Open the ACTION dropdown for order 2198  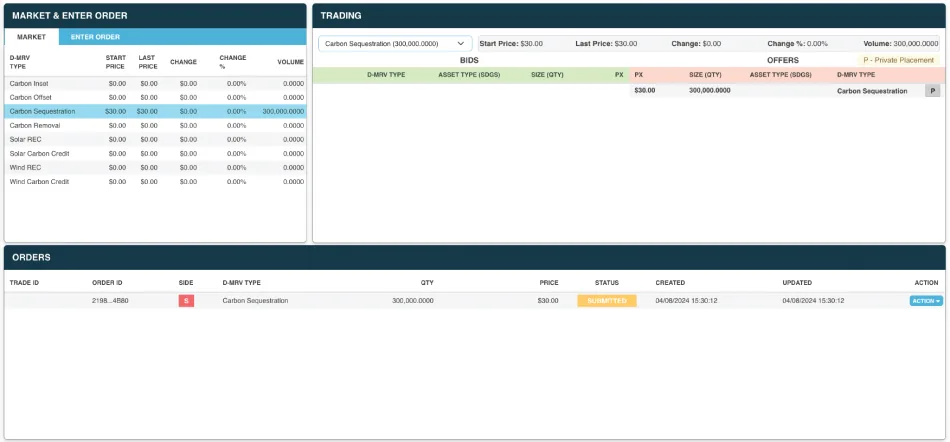tap(926, 300)
